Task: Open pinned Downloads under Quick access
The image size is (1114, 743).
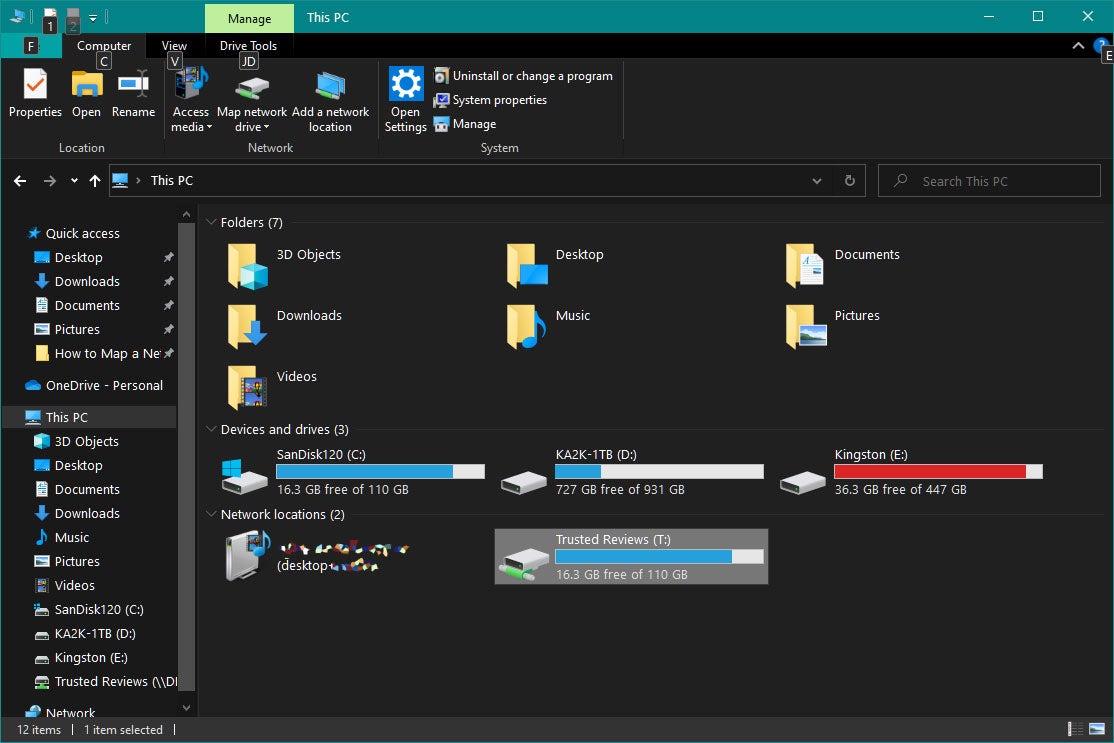Action: [87, 281]
